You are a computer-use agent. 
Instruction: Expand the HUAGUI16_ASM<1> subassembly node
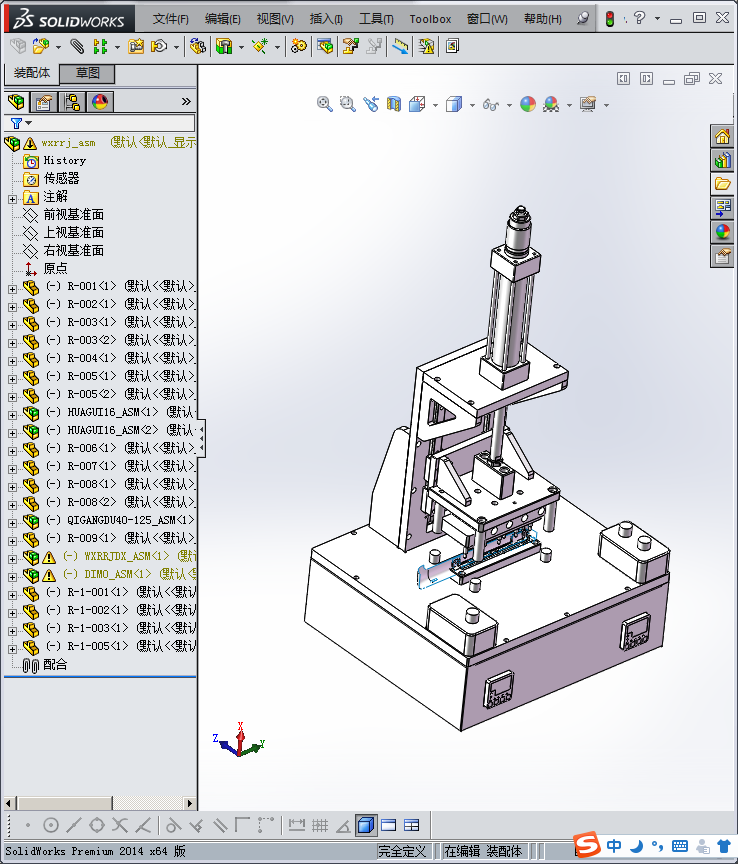pyautogui.click(x=12, y=415)
